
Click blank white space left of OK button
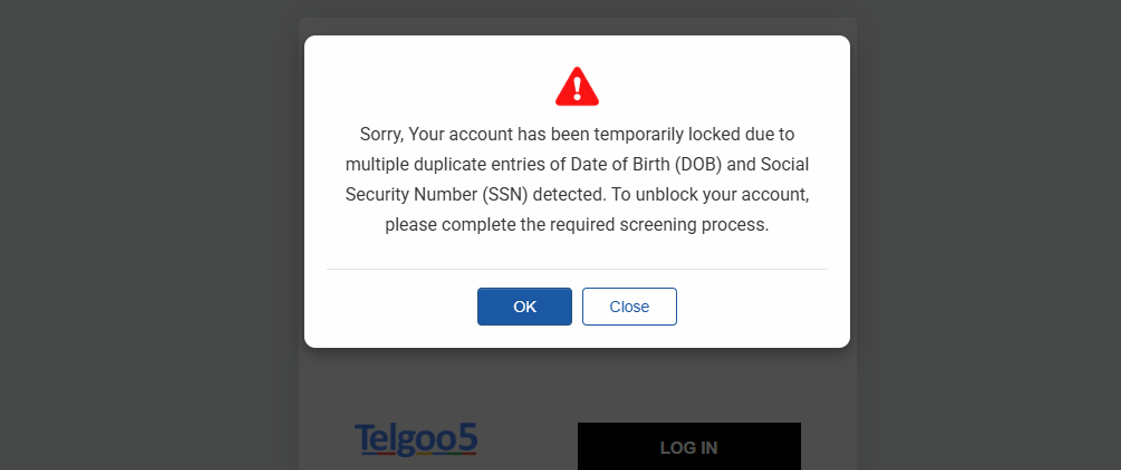click(x=391, y=307)
